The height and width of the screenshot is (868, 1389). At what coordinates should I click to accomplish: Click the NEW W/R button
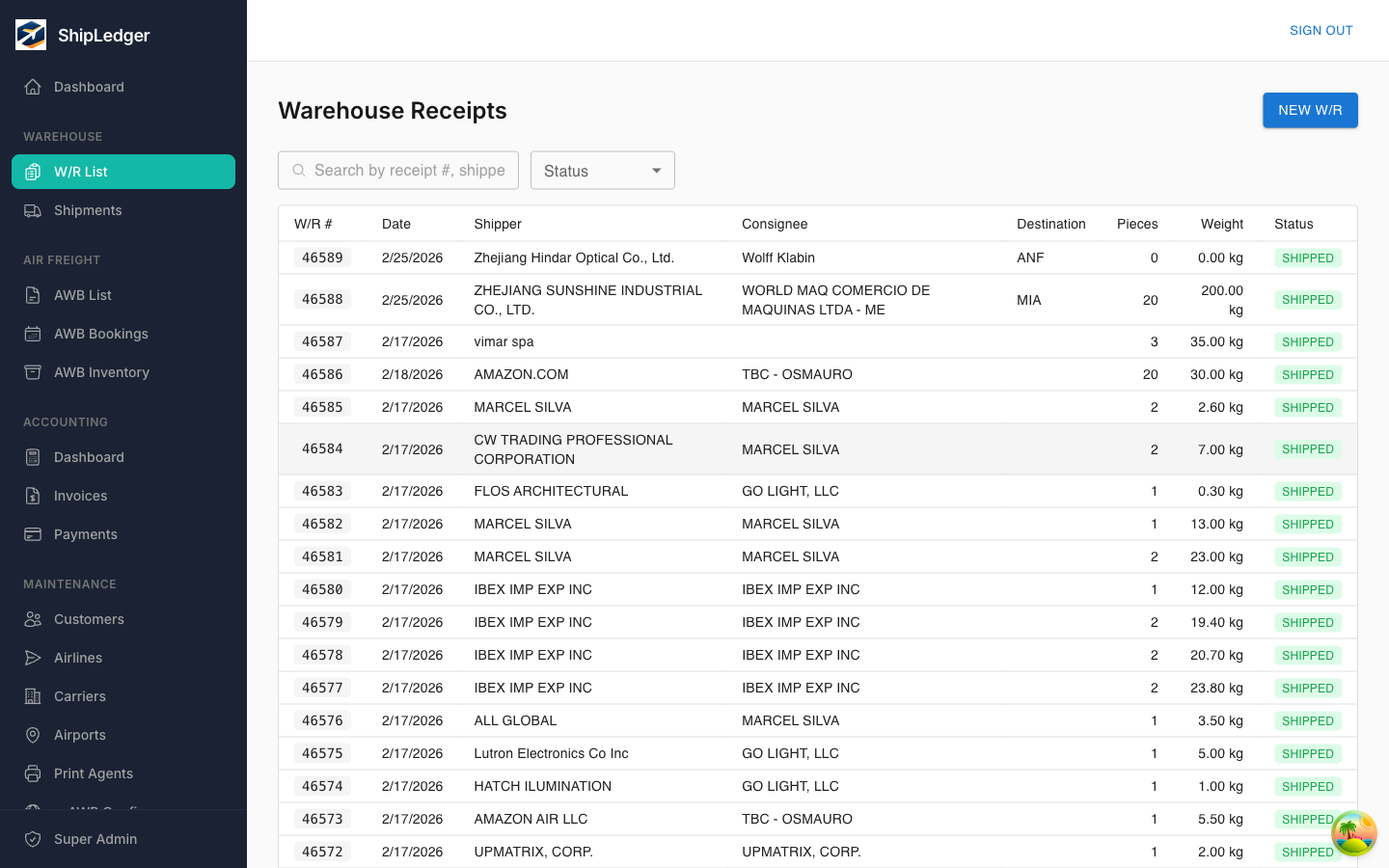[1310, 110]
